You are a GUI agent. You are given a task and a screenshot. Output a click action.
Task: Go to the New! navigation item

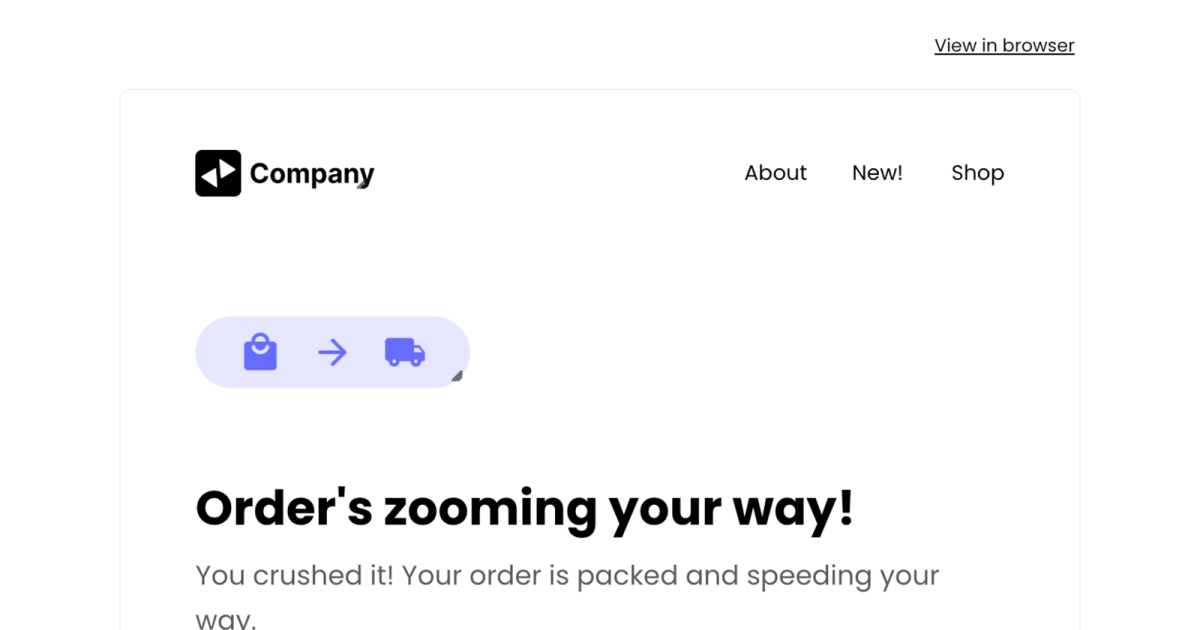[x=877, y=173]
